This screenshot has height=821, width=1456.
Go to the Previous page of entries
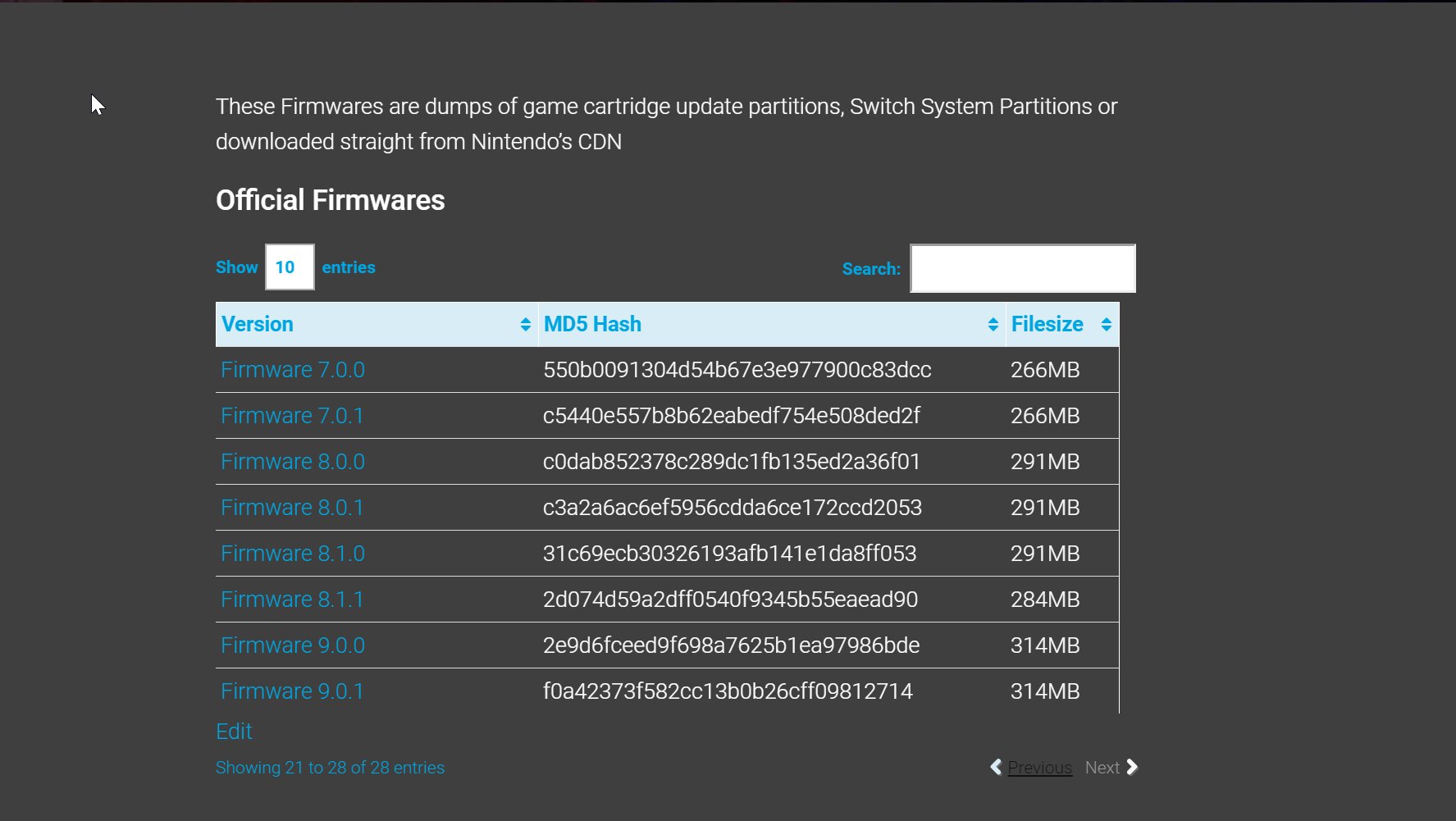coord(1040,767)
